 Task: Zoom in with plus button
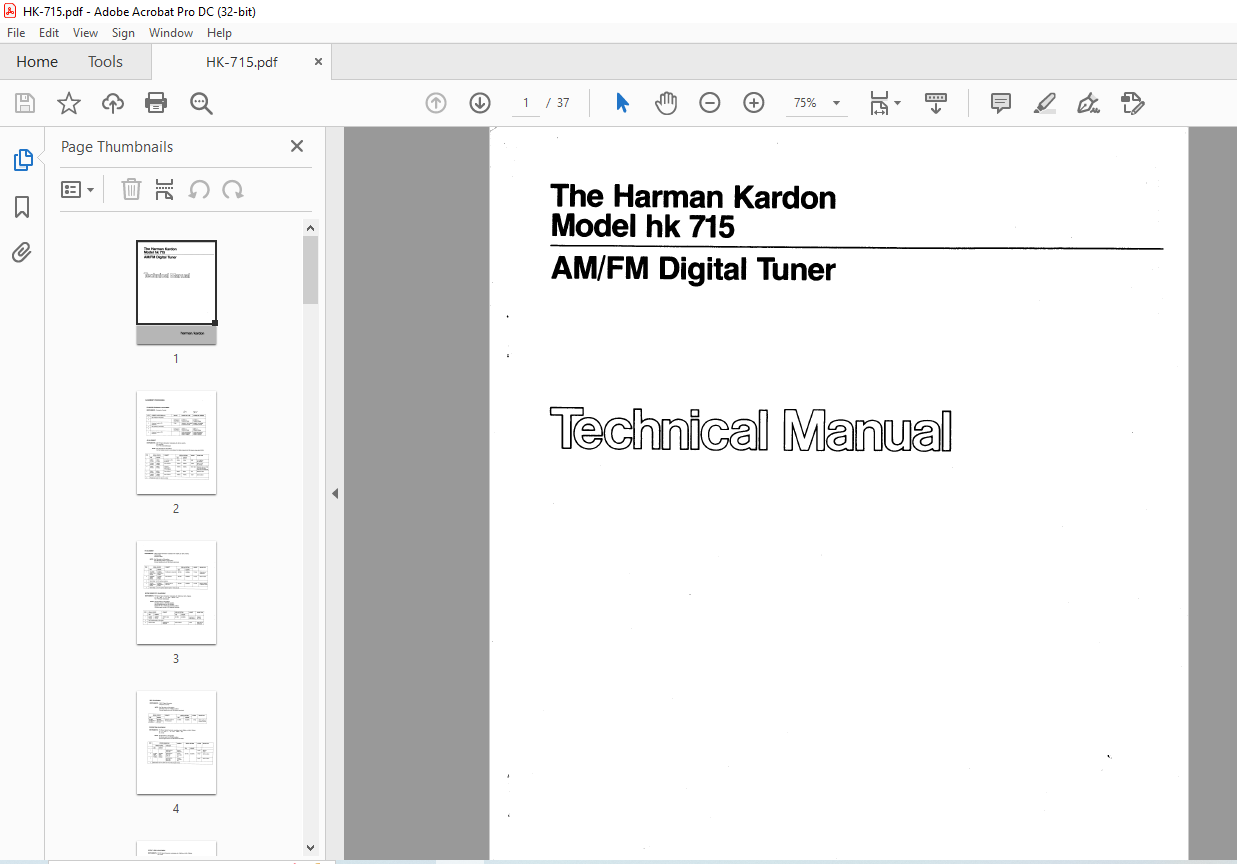754,103
